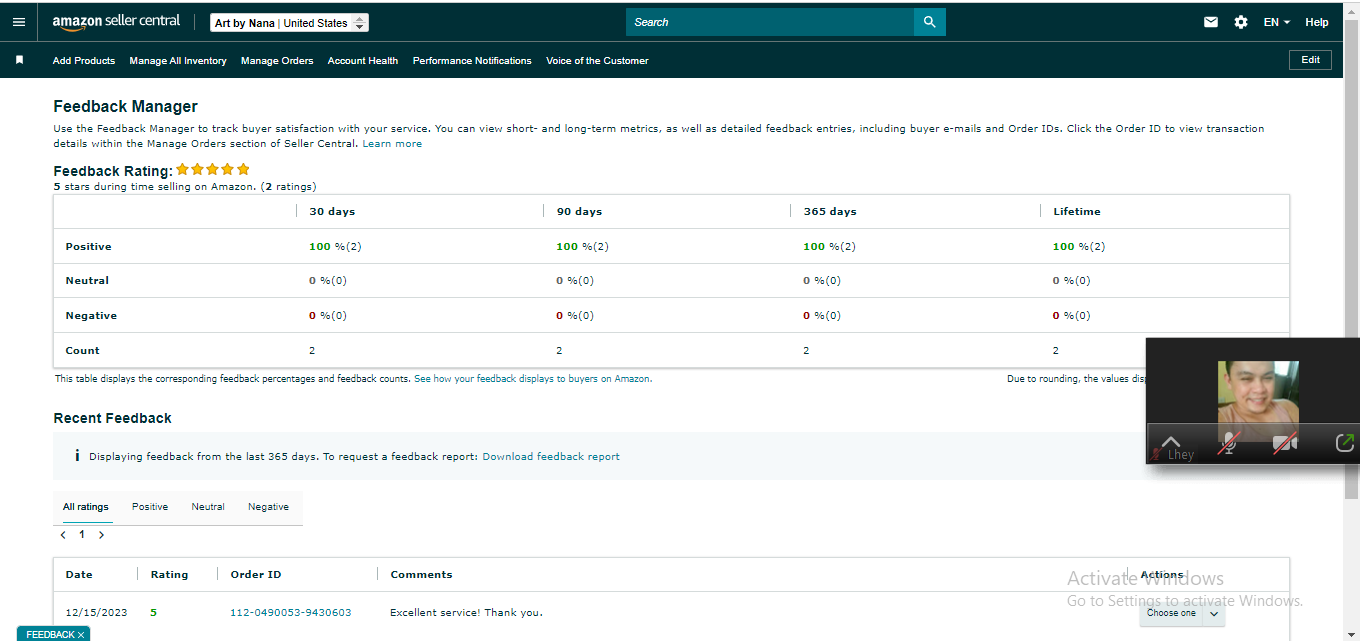
Task: Click the Order ID column header
Action: pos(256,575)
